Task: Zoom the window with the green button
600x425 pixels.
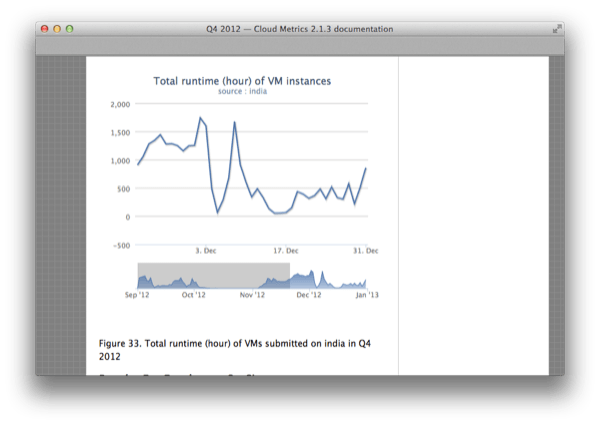Action: point(69,29)
